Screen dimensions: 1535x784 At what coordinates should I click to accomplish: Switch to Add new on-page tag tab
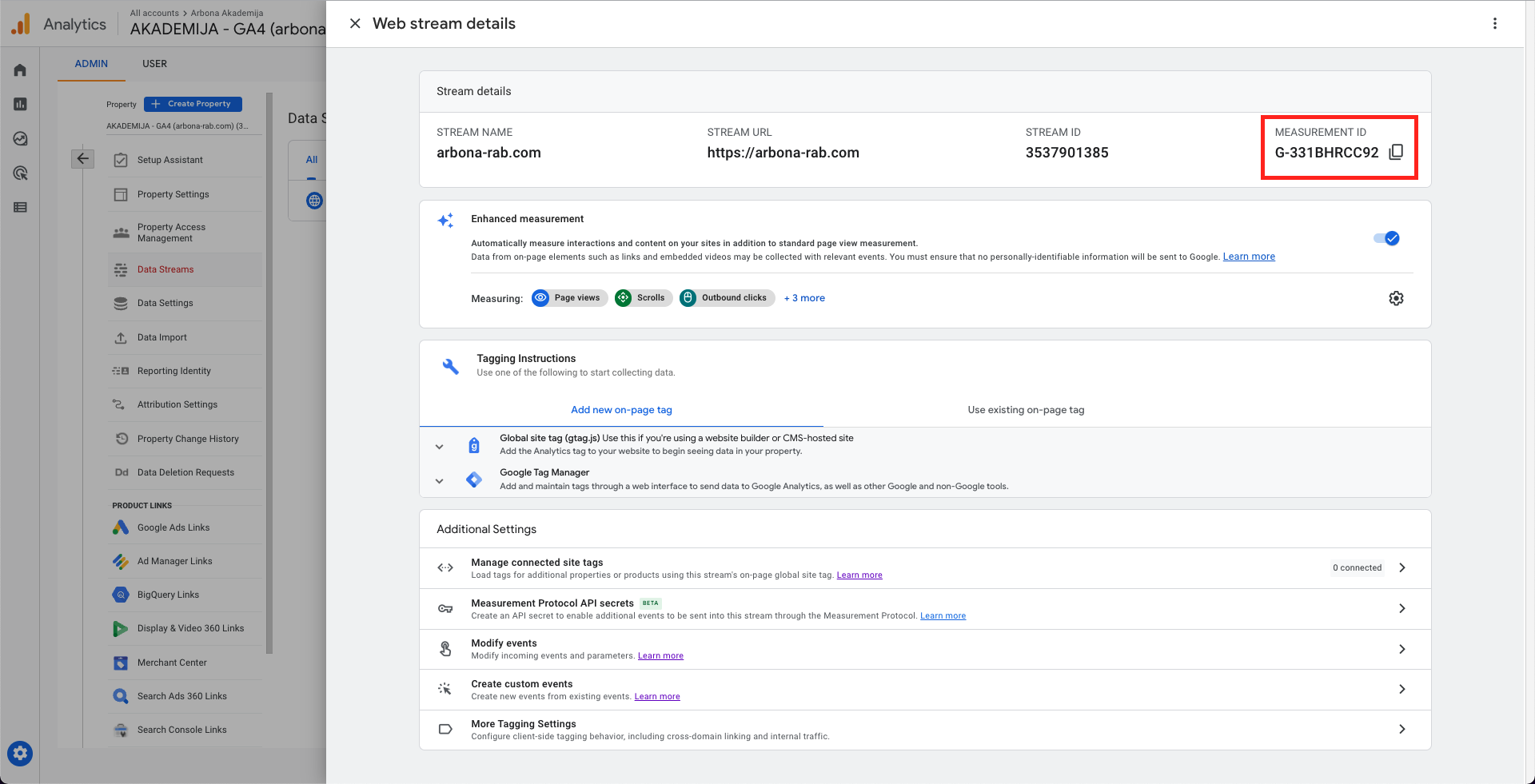[621, 410]
